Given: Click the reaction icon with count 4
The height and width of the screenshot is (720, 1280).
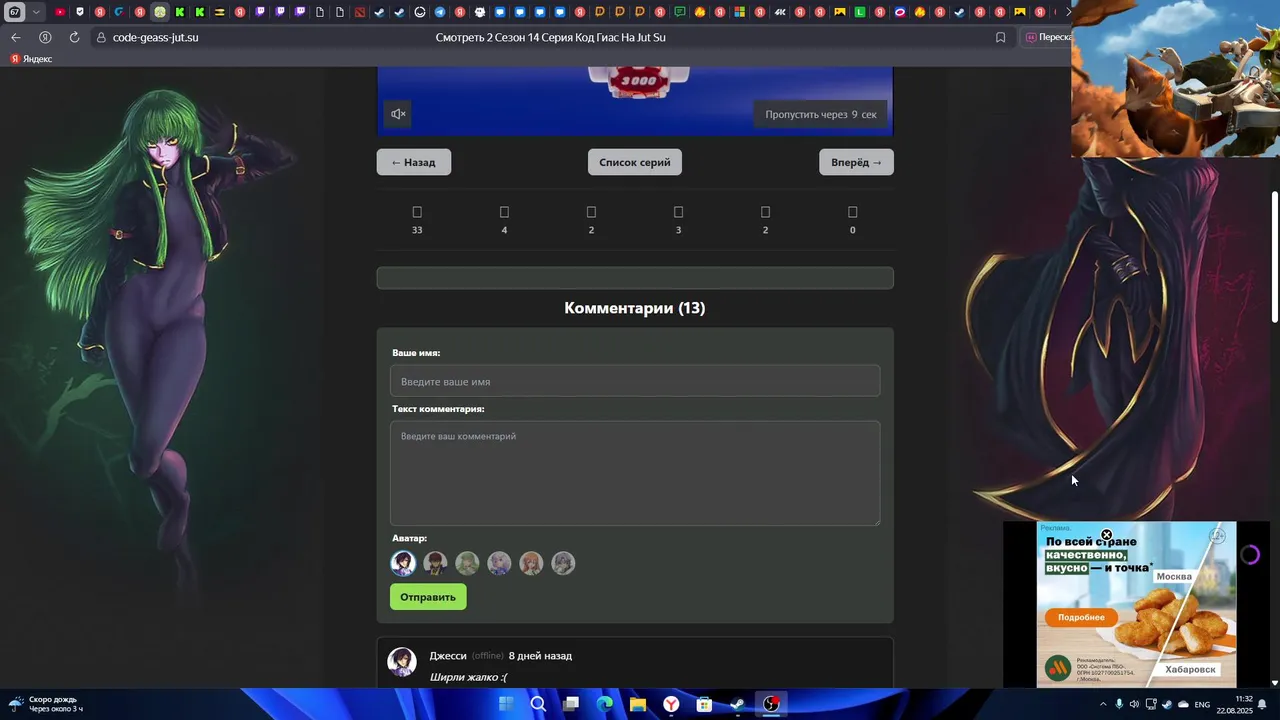Looking at the screenshot, I should (504, 212).
